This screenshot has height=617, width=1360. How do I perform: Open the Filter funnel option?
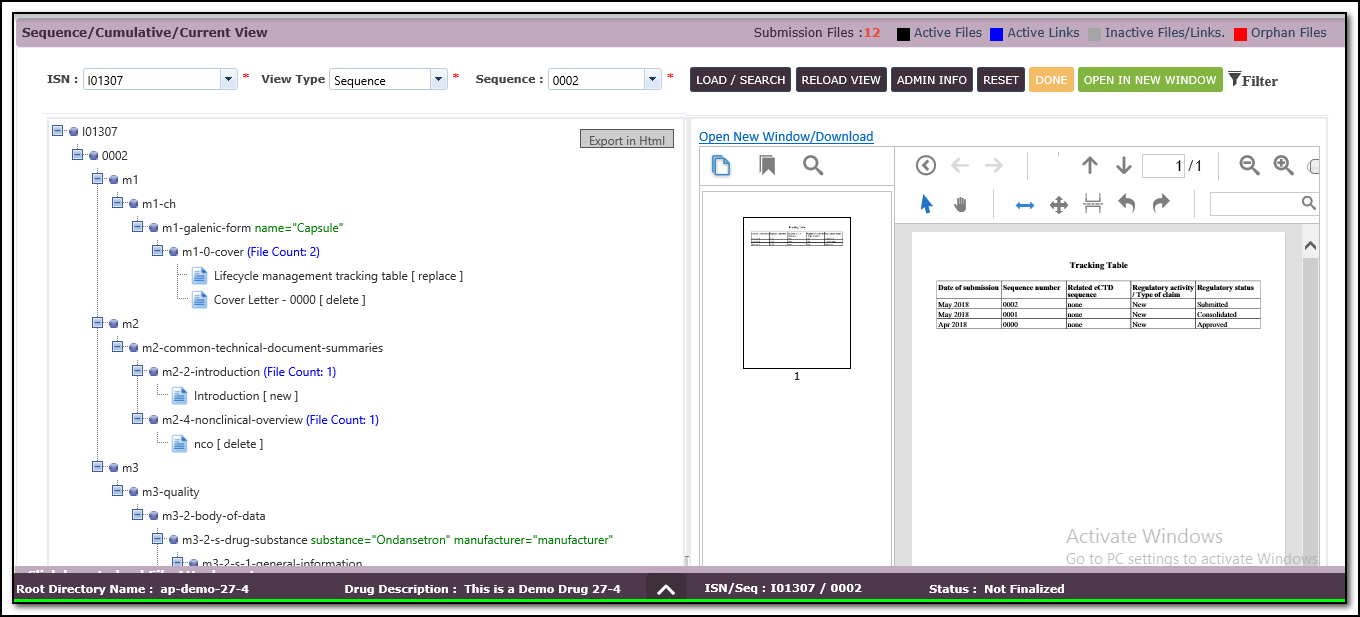(1252, 80)
